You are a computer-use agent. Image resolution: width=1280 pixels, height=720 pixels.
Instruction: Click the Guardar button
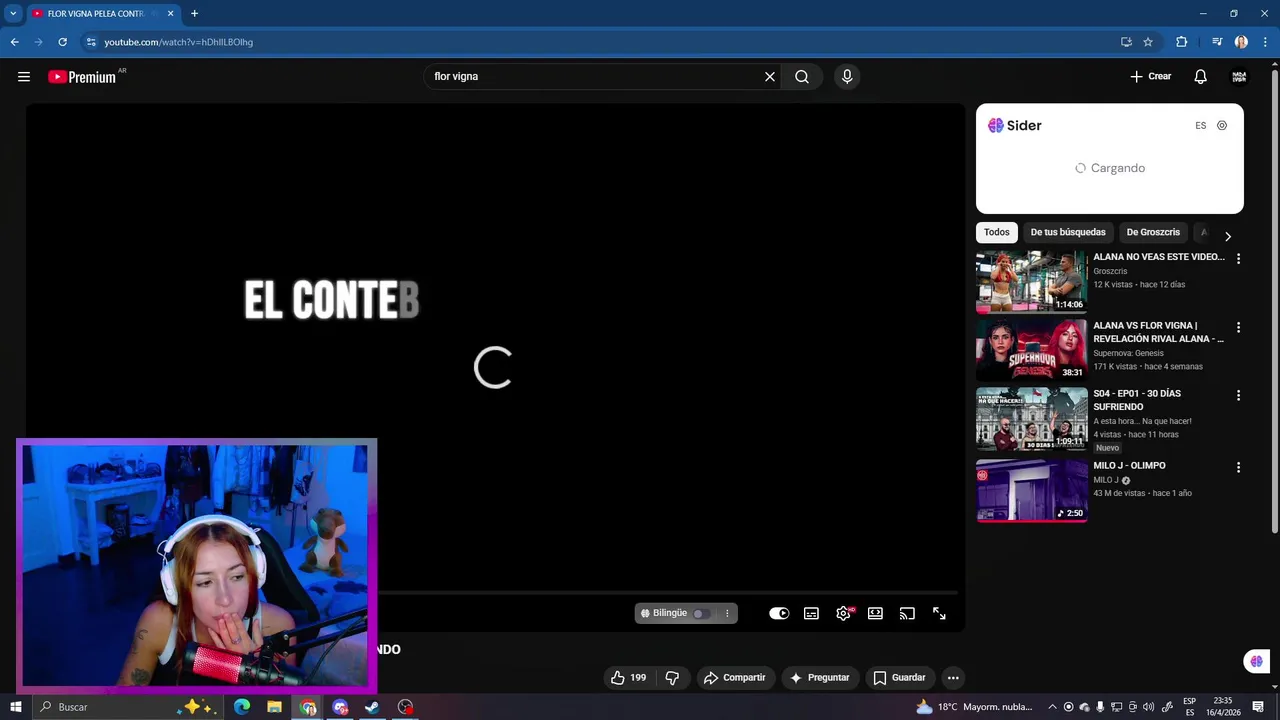[899, 678]
